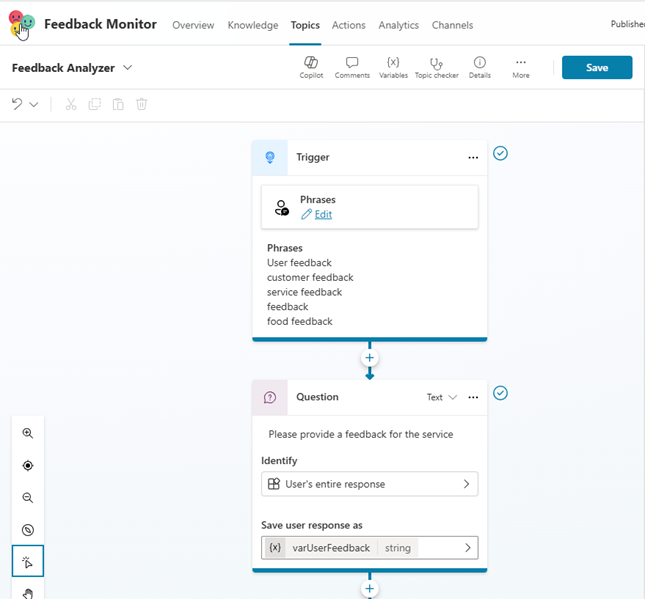Open the Text type dropdown on Question node
The image size is (645, 599).
coord(441,397)
